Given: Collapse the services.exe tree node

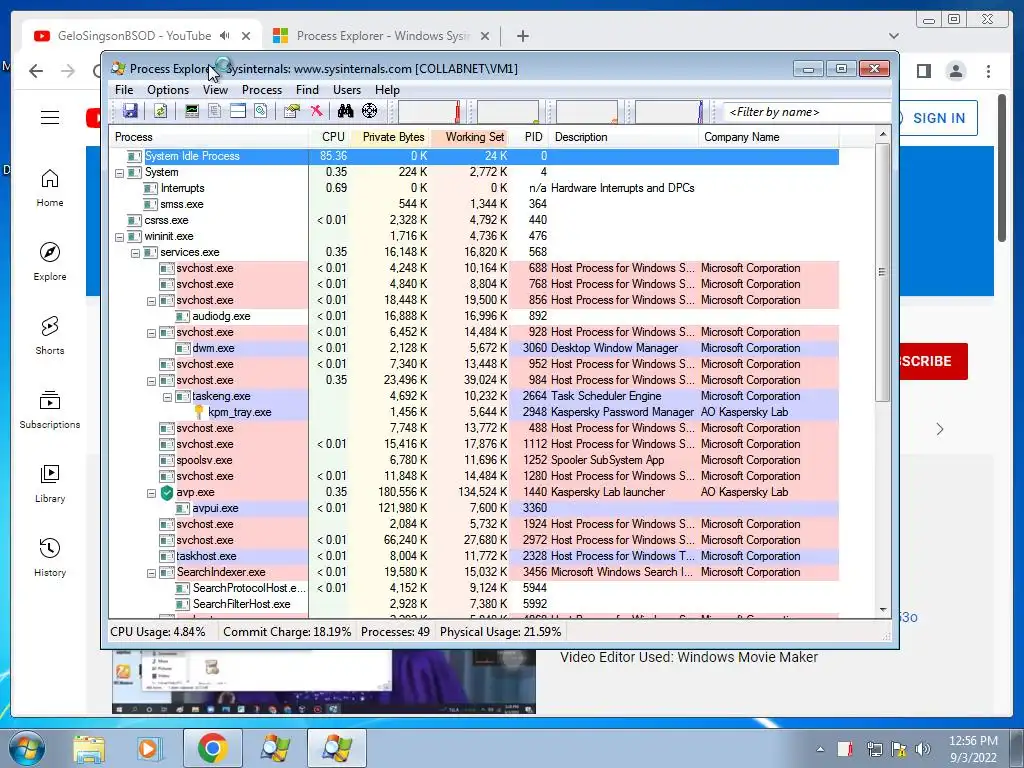Looking at the screenshot, I should coord(135,253).
